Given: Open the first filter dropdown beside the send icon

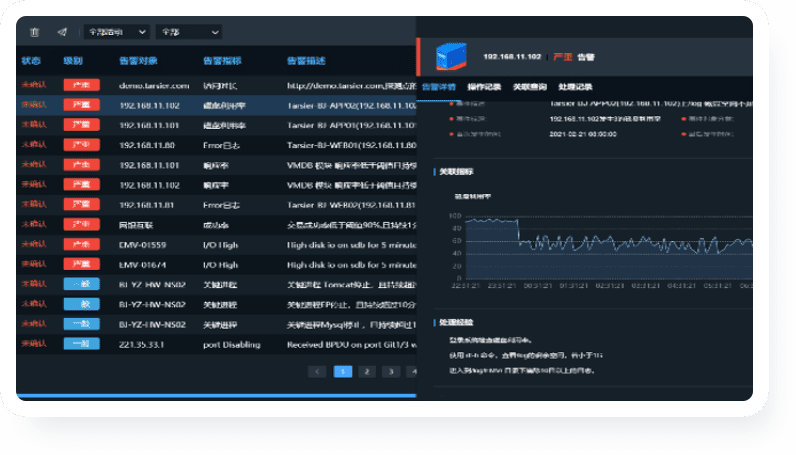Looking at the screenshot, I should pos(117,32).
